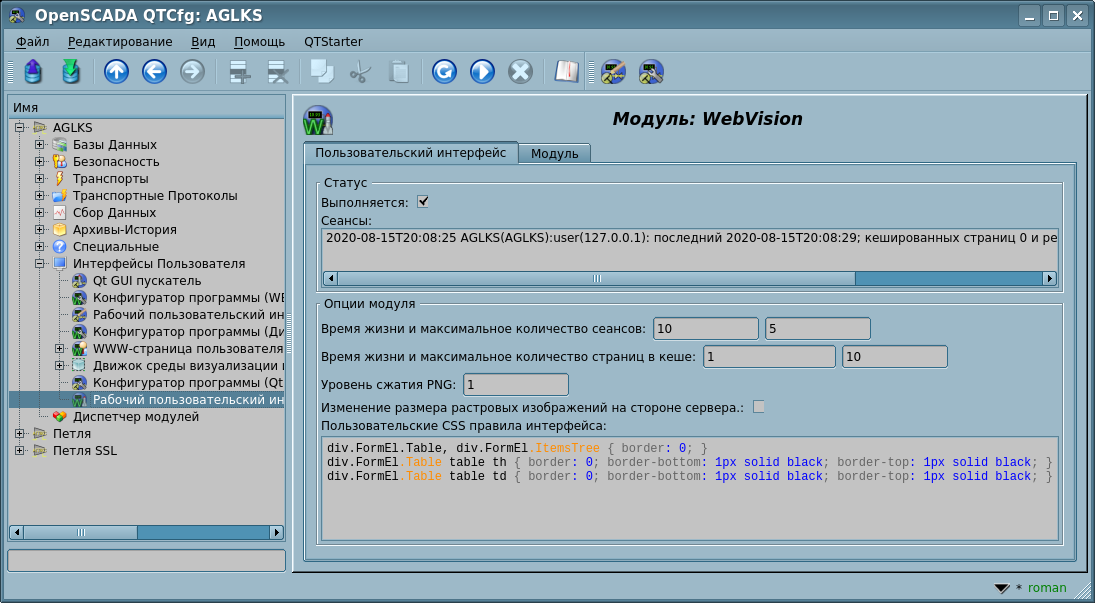Select the session entry in Сеансы list
Viewport: 1095px width, 603px height.
point(691,238)
